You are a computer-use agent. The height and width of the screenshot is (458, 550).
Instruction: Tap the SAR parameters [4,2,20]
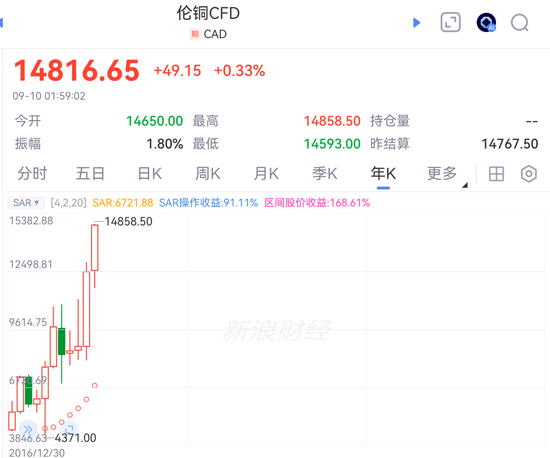click(68, 203)
